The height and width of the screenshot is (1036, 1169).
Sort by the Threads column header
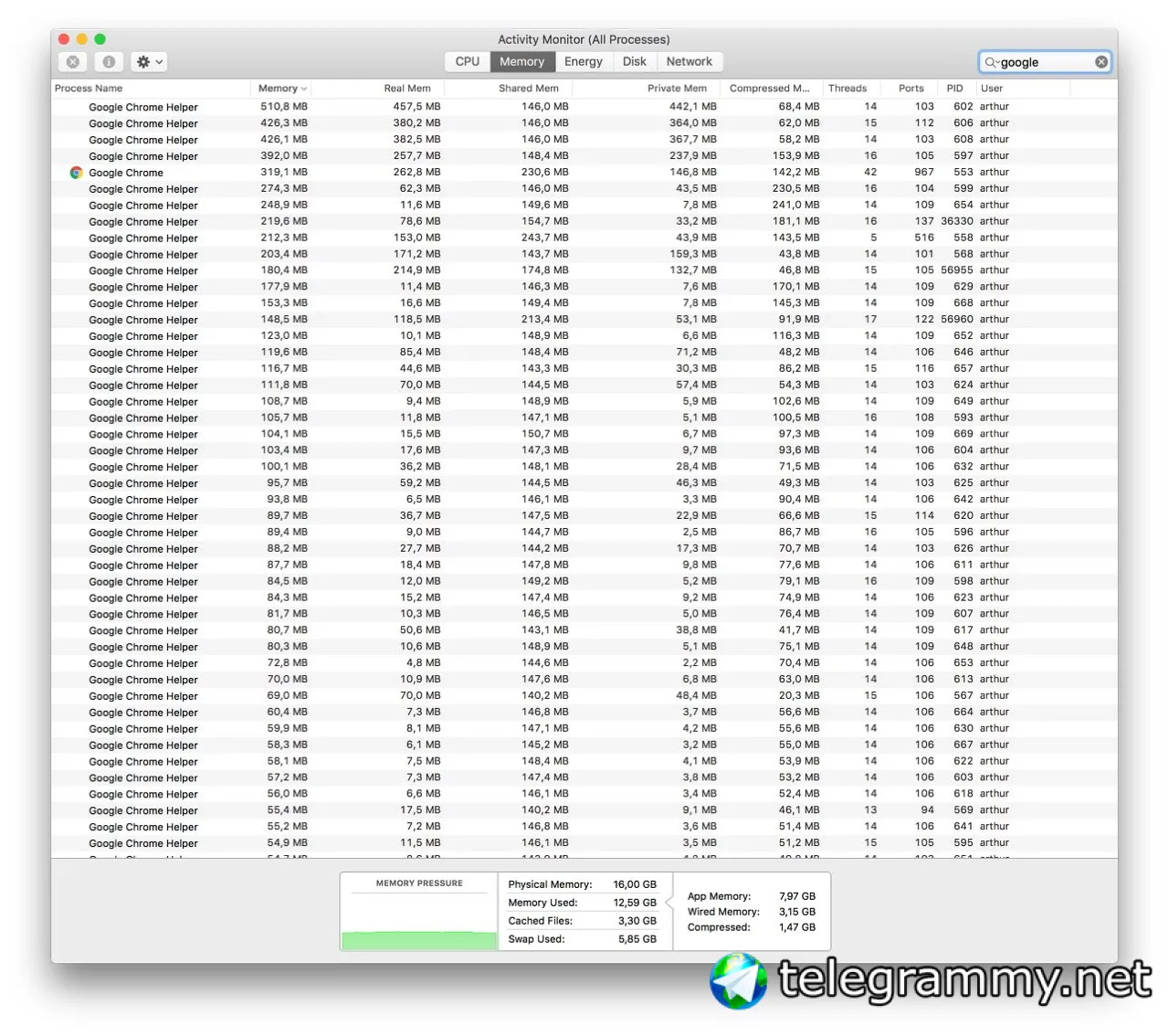pos(852,89)
